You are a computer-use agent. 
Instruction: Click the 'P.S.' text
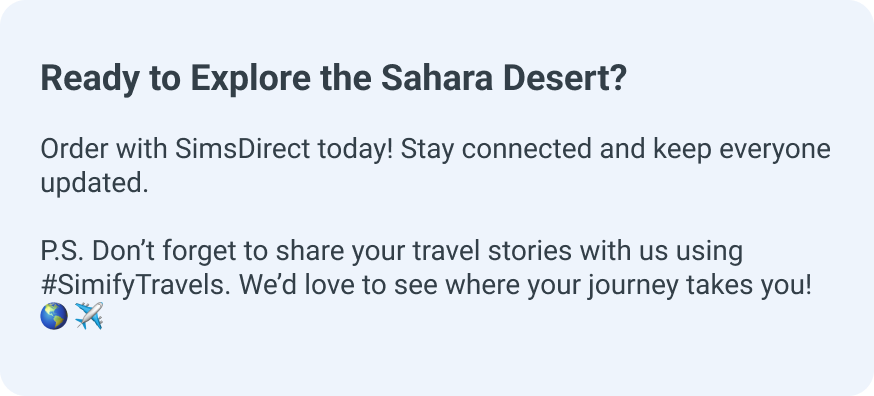tap(62, 252)
